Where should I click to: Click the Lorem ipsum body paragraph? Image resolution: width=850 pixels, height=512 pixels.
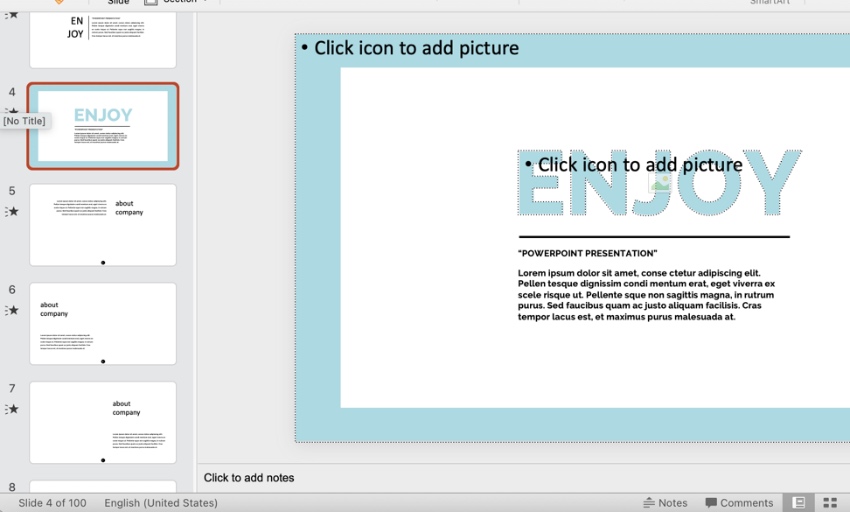[x=646, y=295]
